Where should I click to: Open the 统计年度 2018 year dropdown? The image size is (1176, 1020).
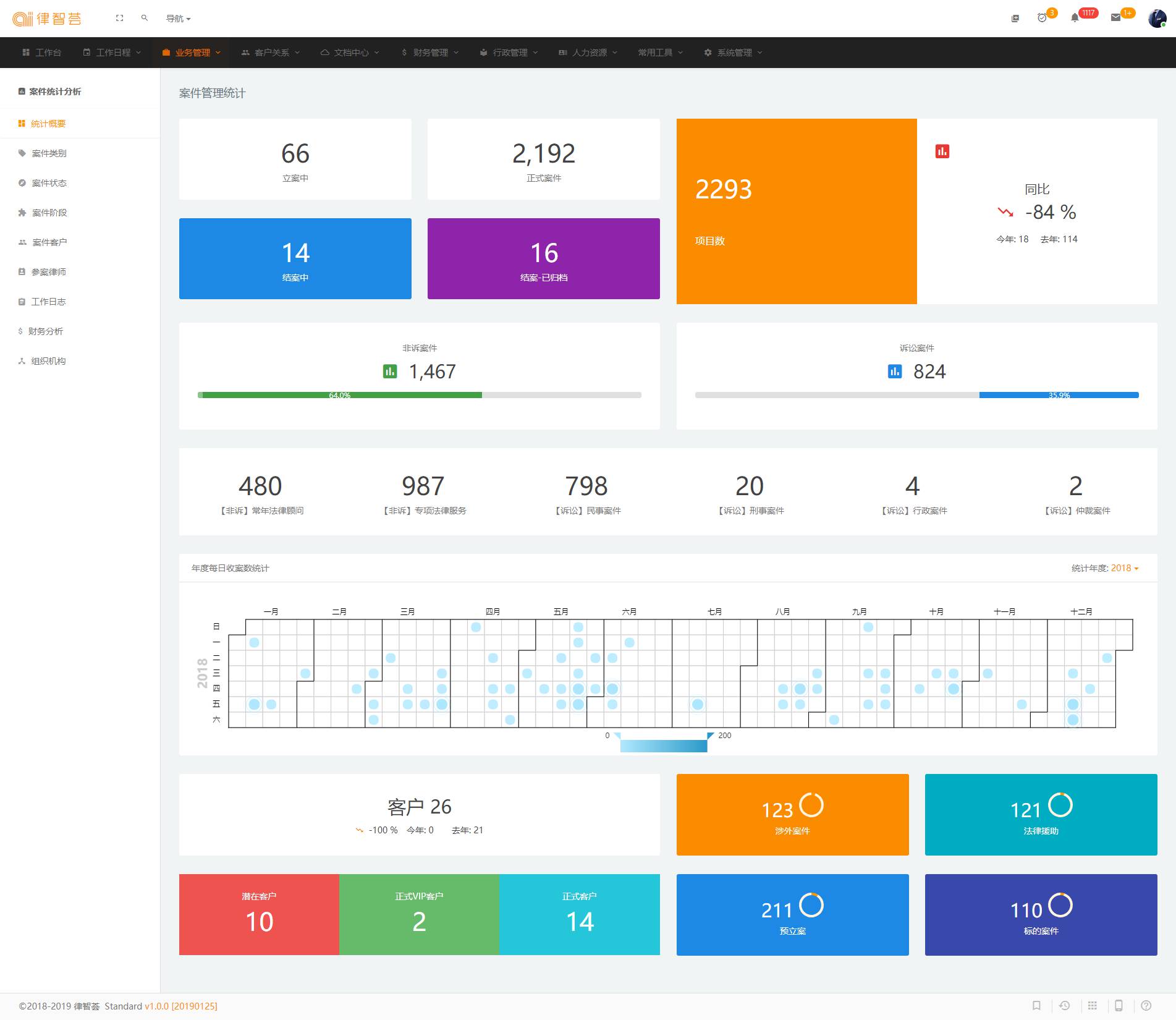click(x=1124, y=568)
